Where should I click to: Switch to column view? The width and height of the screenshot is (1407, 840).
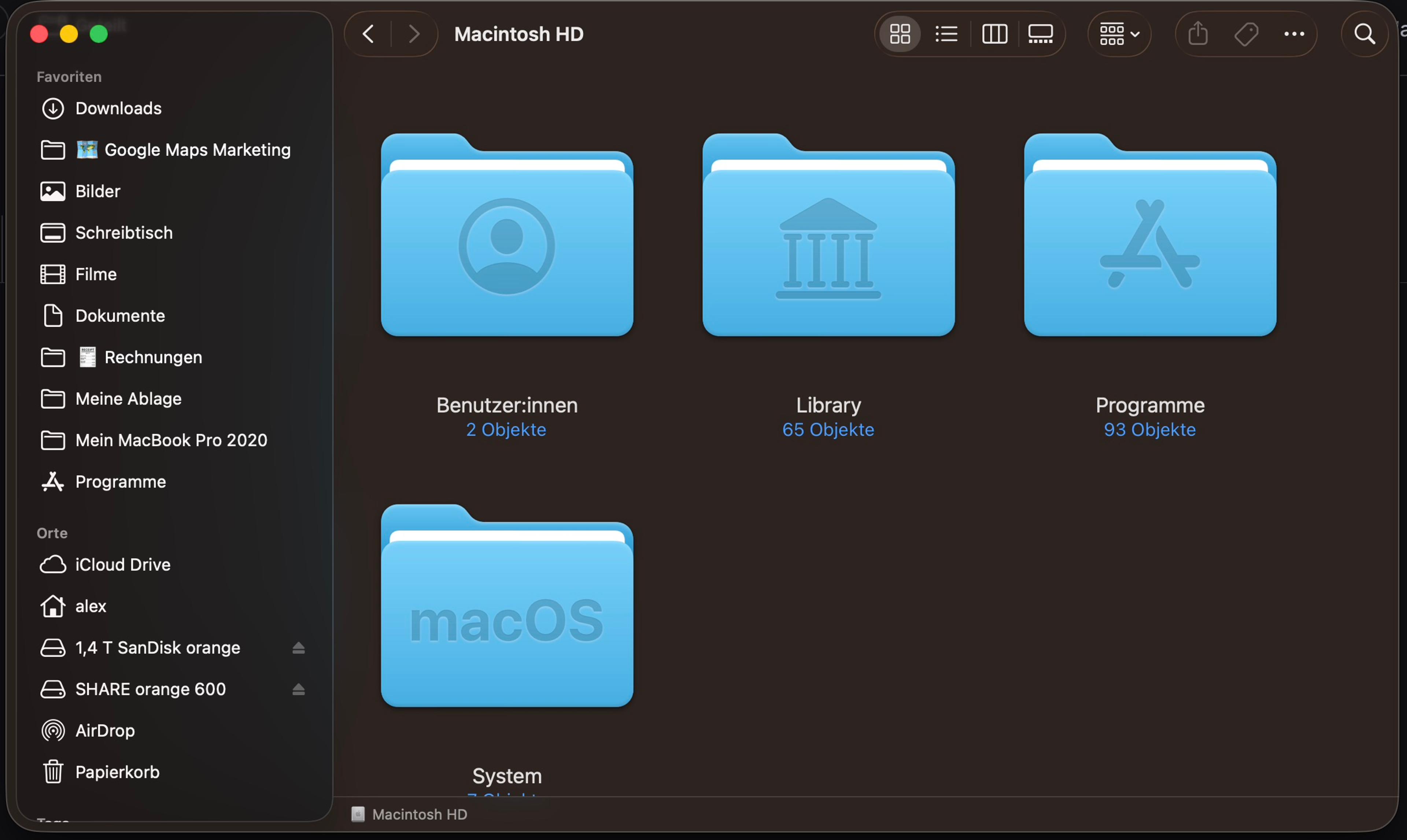[x=994, y=34]
